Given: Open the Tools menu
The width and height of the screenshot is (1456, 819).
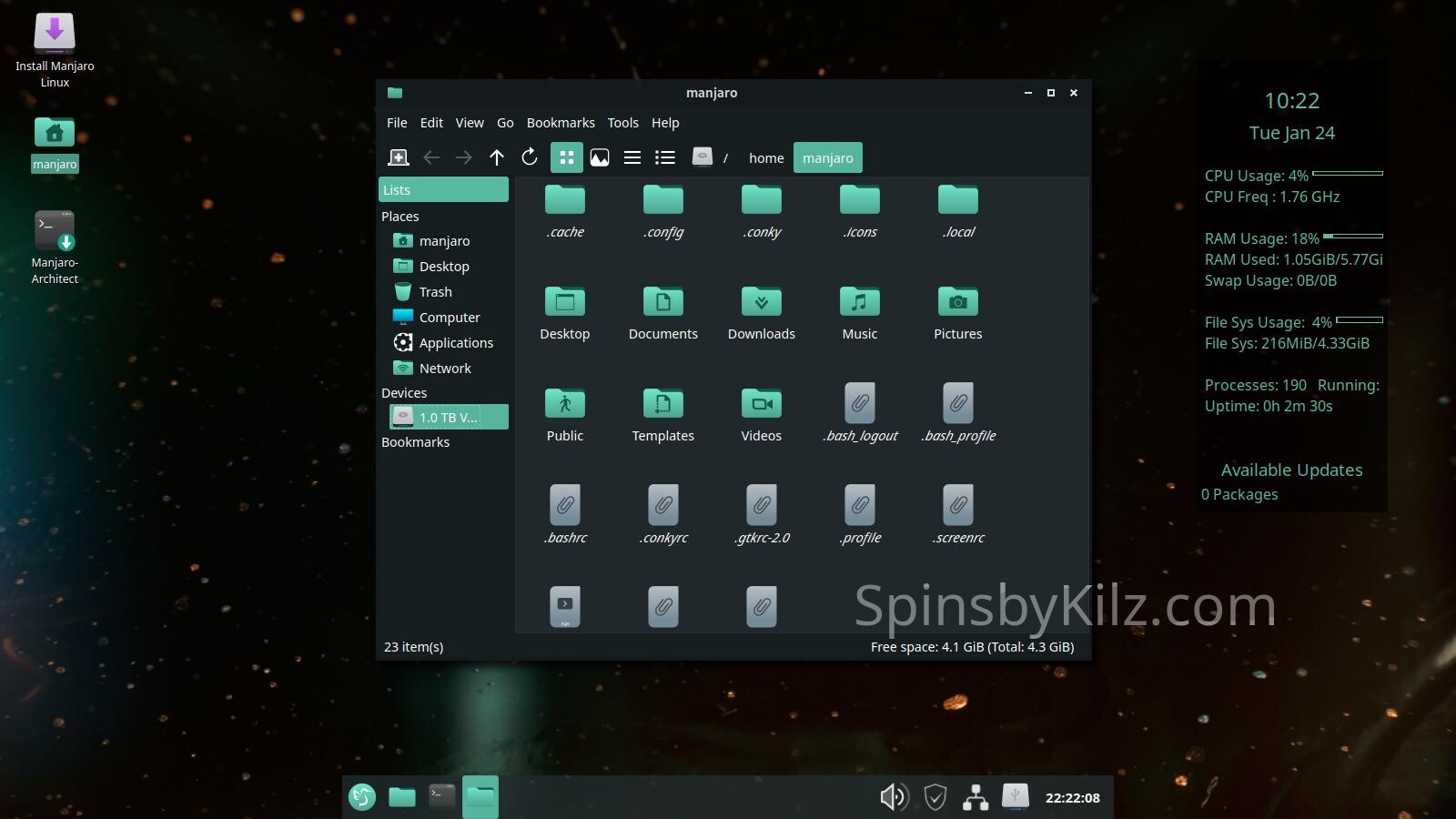Looking at the screenshot, I should pos(623,123).
